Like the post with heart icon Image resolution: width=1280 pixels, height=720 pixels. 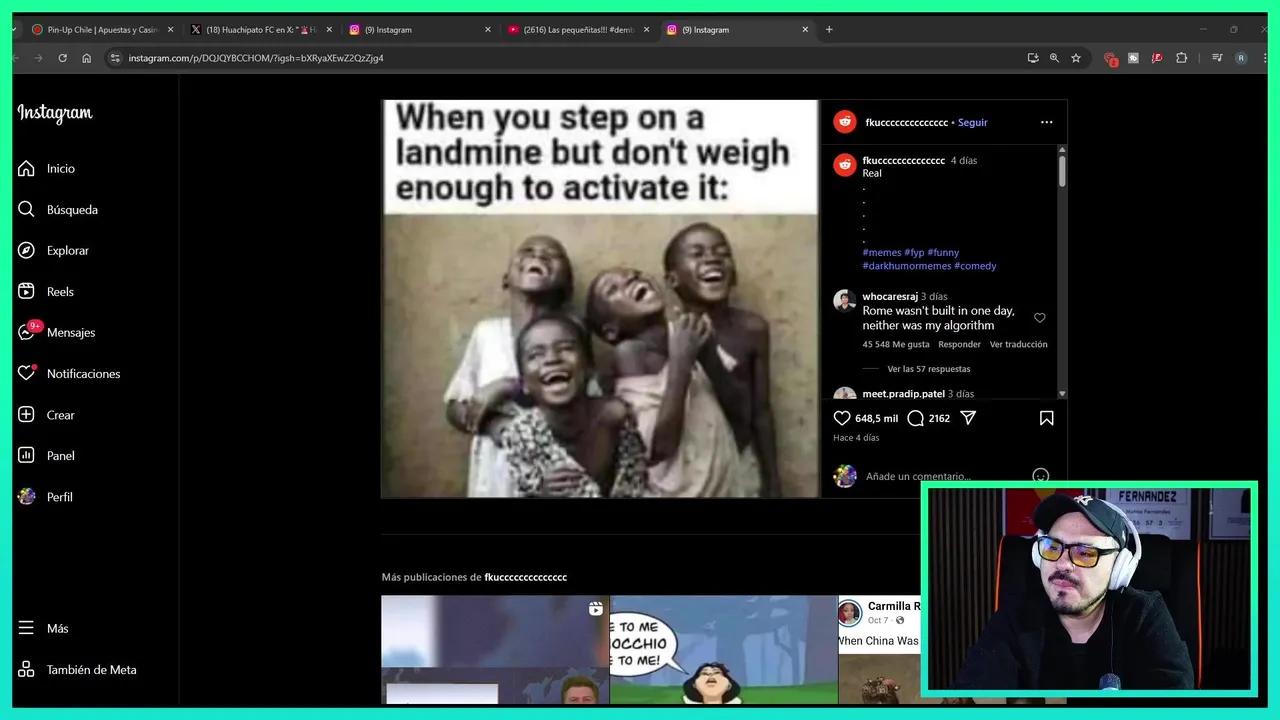842,418
